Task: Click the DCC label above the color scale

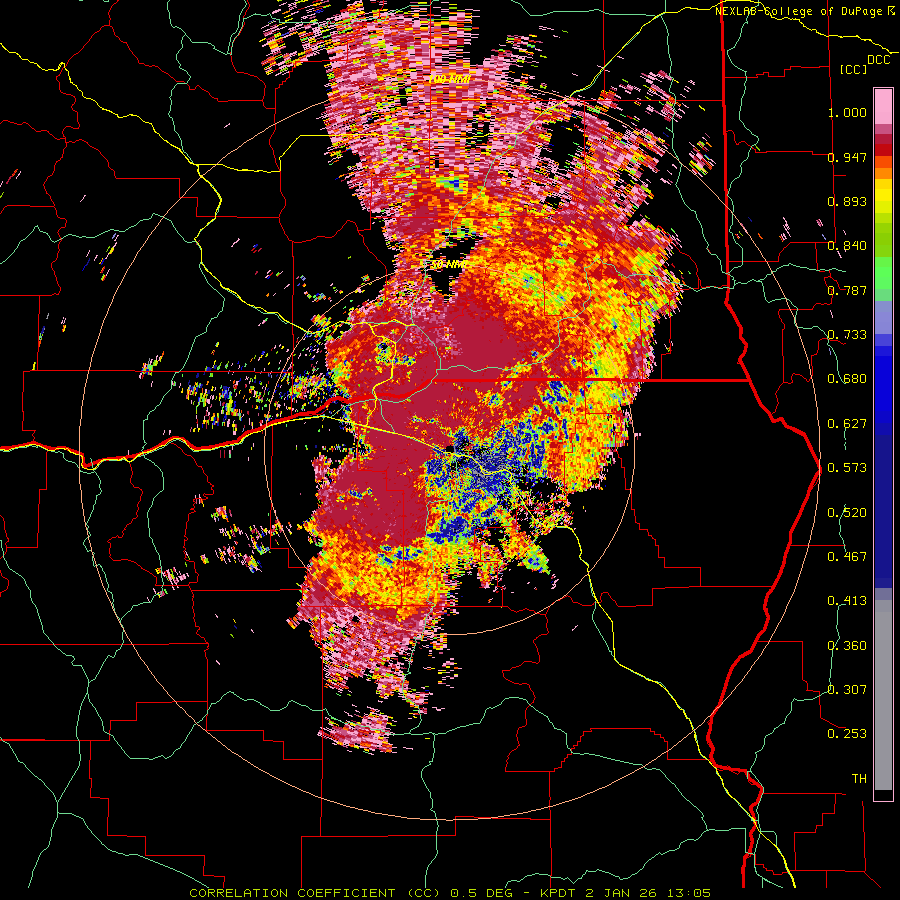Action: (878, 60)
